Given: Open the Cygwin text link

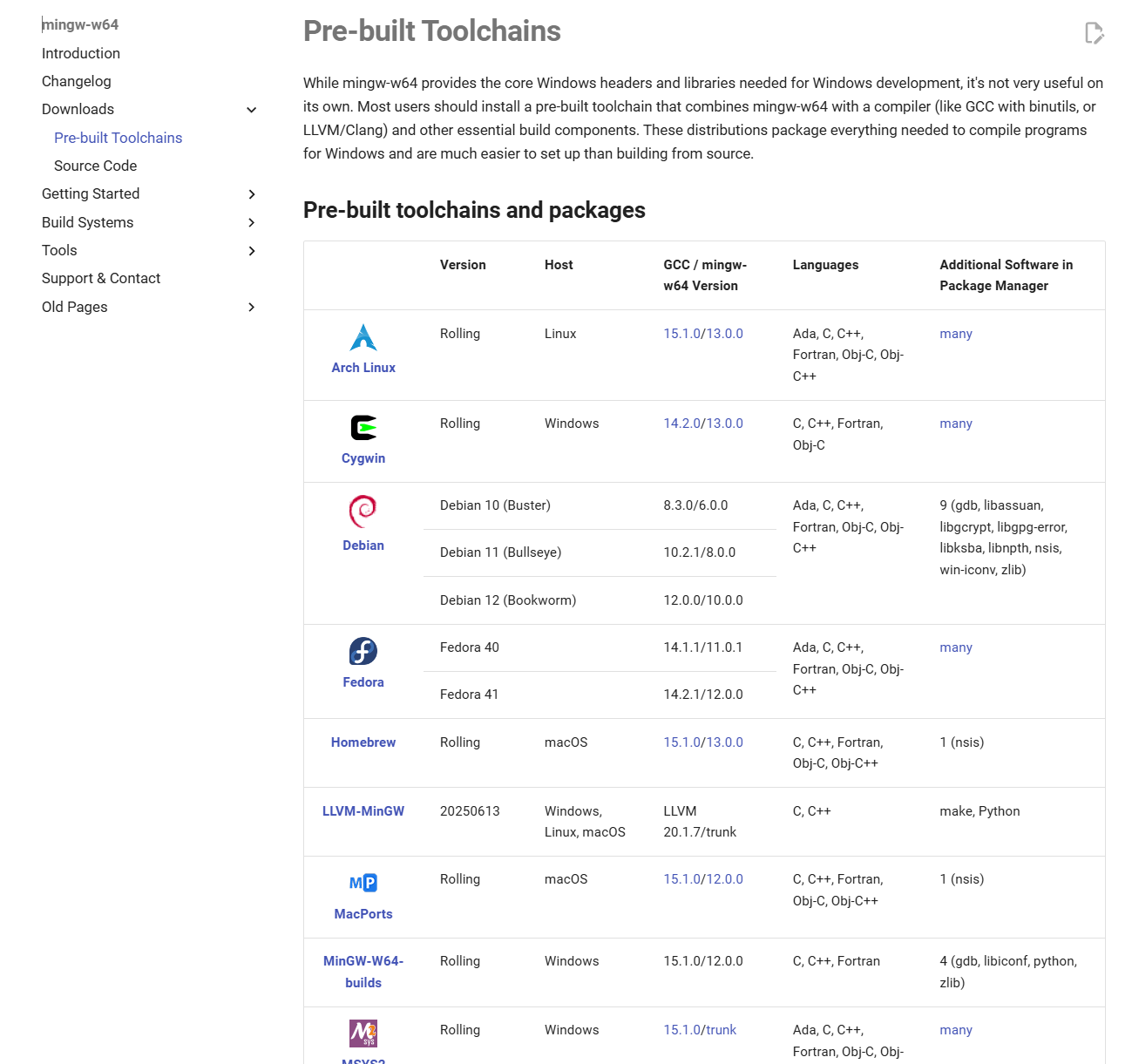Looking at the screenshot, I should 363,458.
